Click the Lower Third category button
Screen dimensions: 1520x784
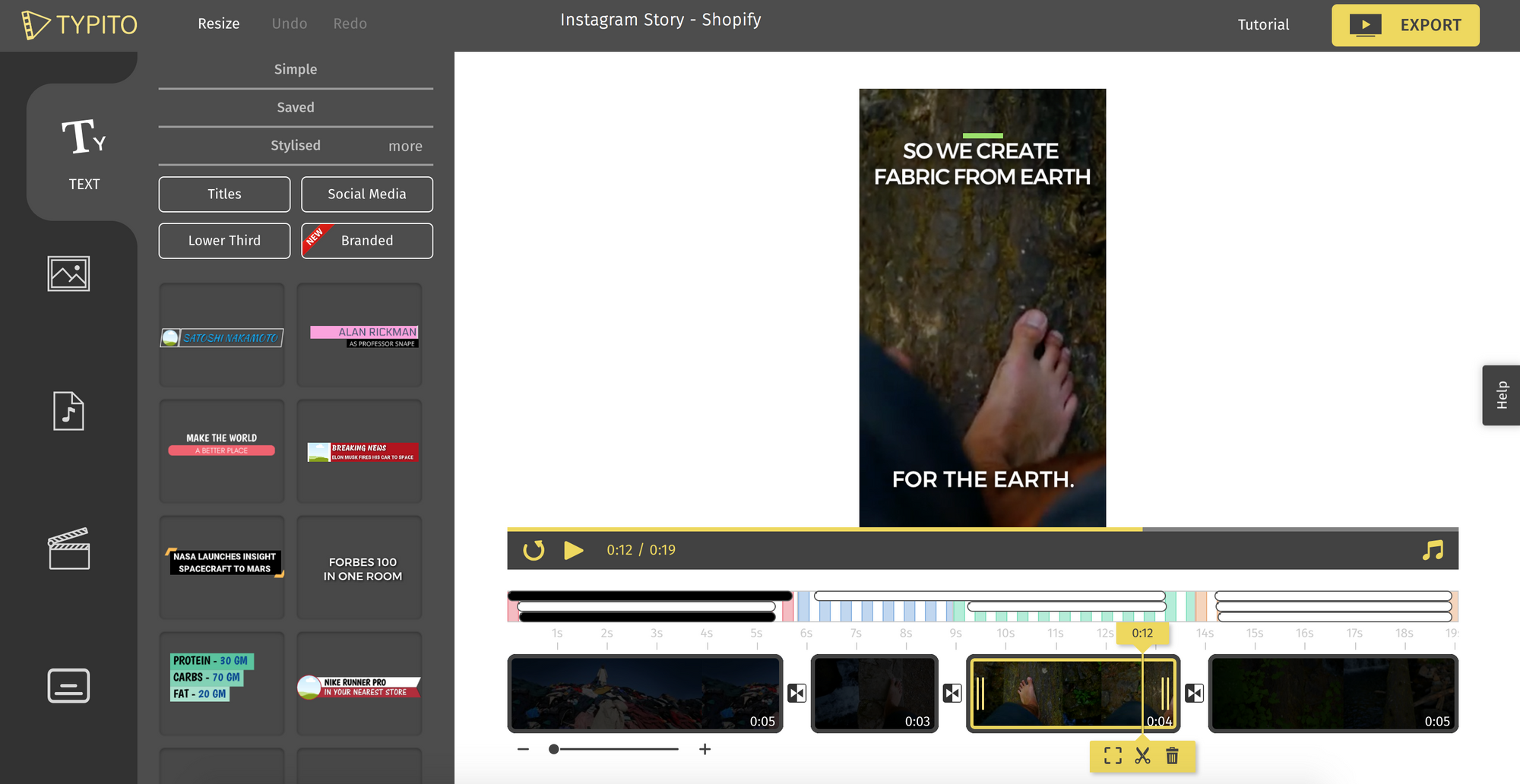(224, 241)
